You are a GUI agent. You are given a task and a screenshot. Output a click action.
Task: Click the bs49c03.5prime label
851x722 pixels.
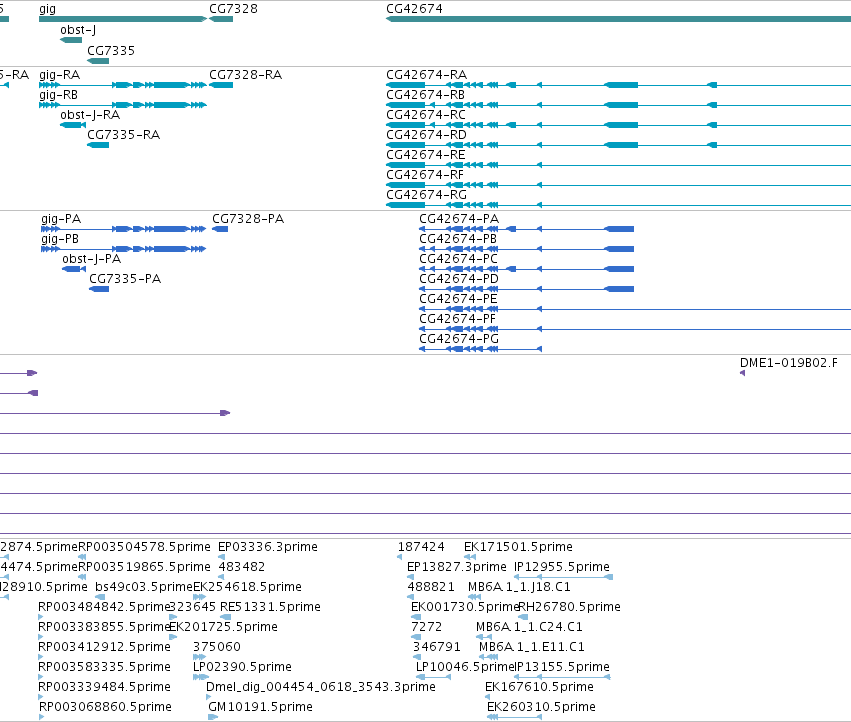click(x=144, y=587)
